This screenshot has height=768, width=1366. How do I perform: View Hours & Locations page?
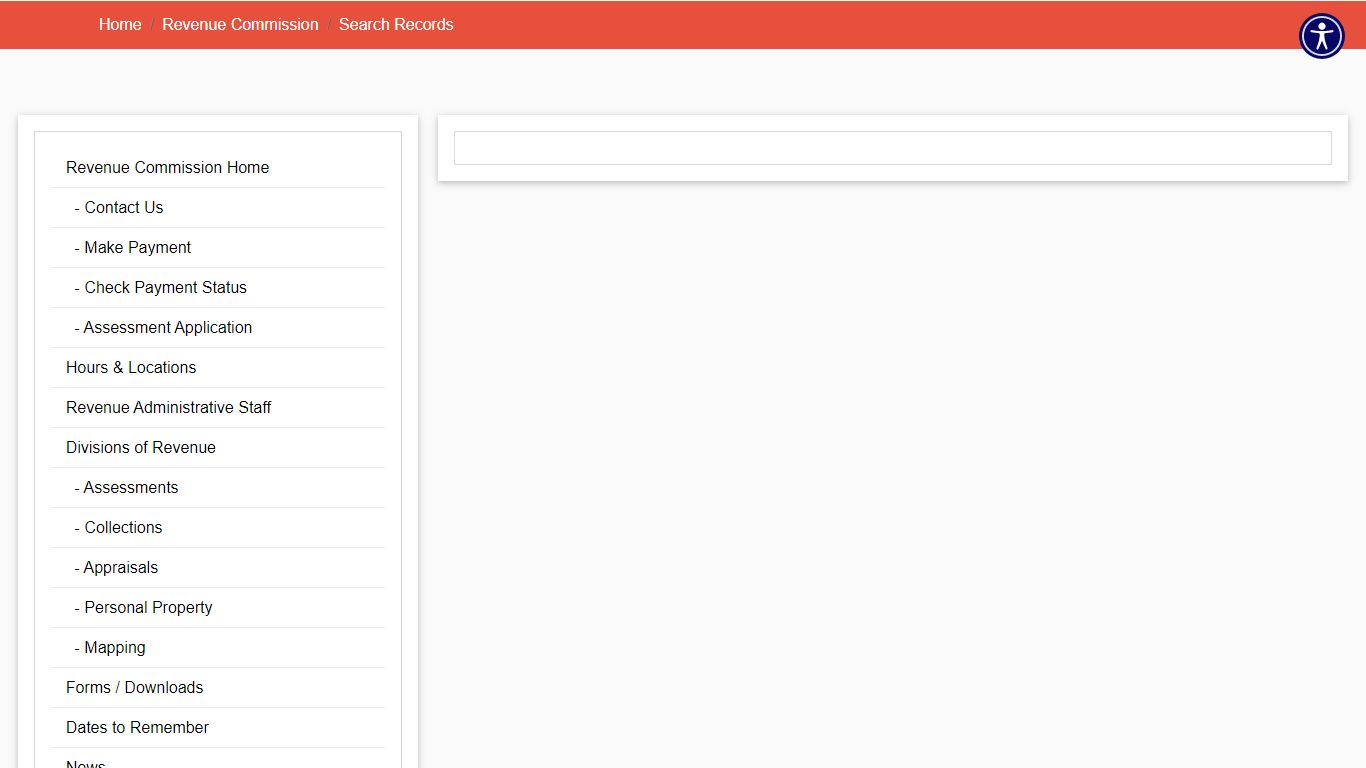[x=217, y=368]
